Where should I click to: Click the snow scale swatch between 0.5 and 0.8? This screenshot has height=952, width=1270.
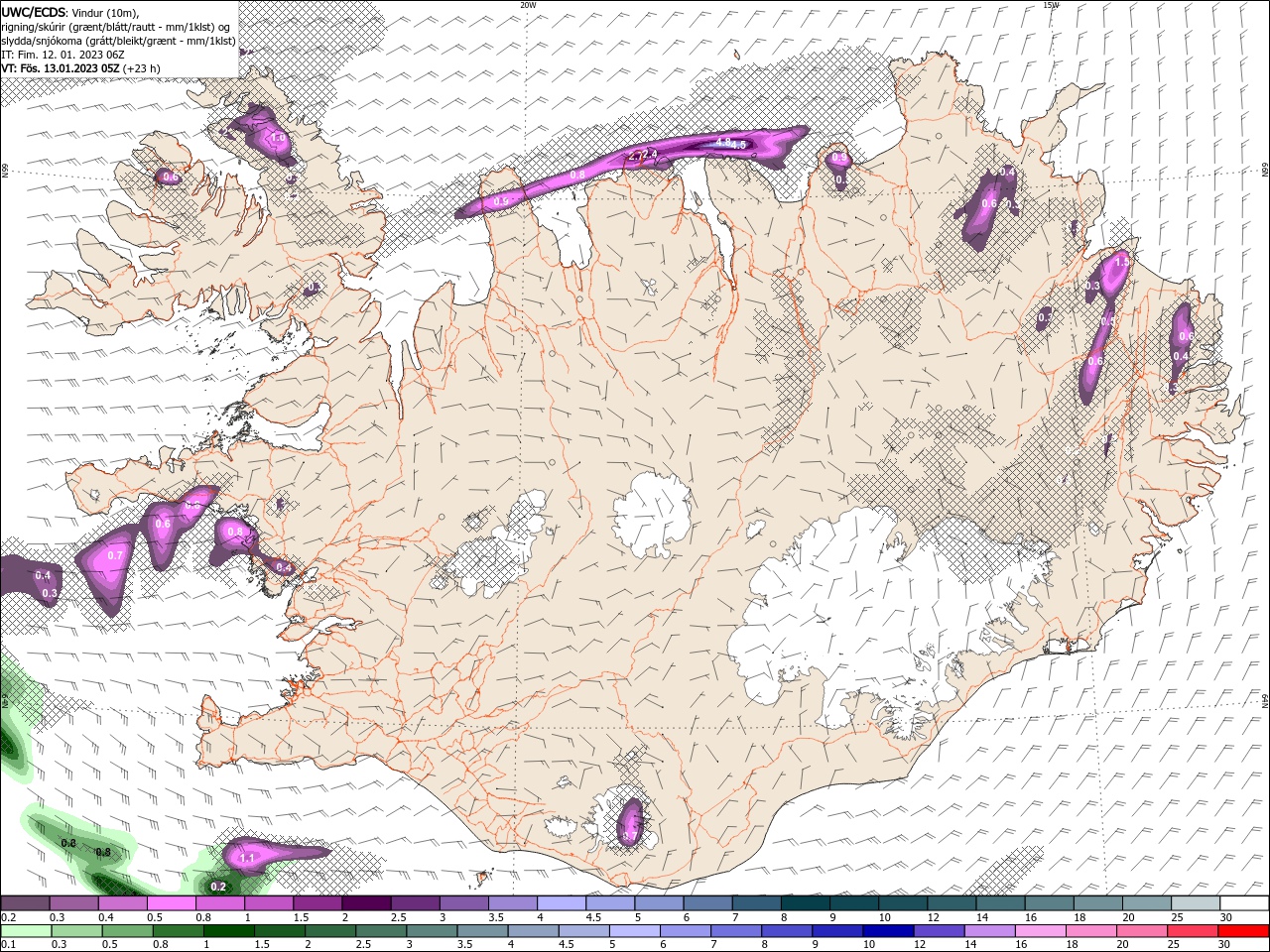coord(171,903)
